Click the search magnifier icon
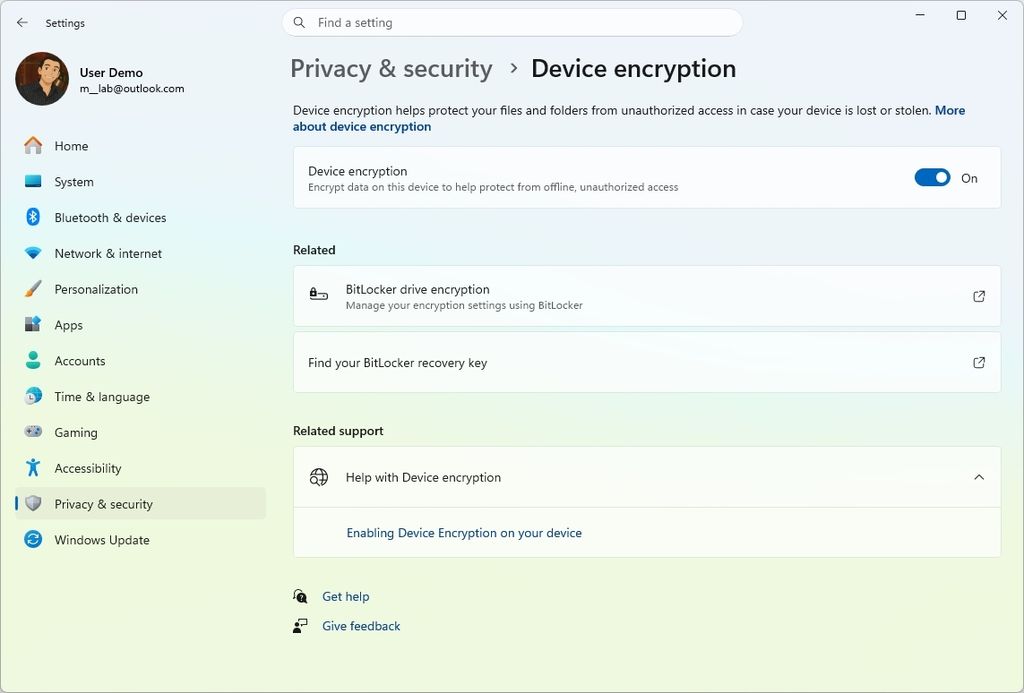This screenshot has height=693, width=1024. pyautogui.click(x=299, y=23)
